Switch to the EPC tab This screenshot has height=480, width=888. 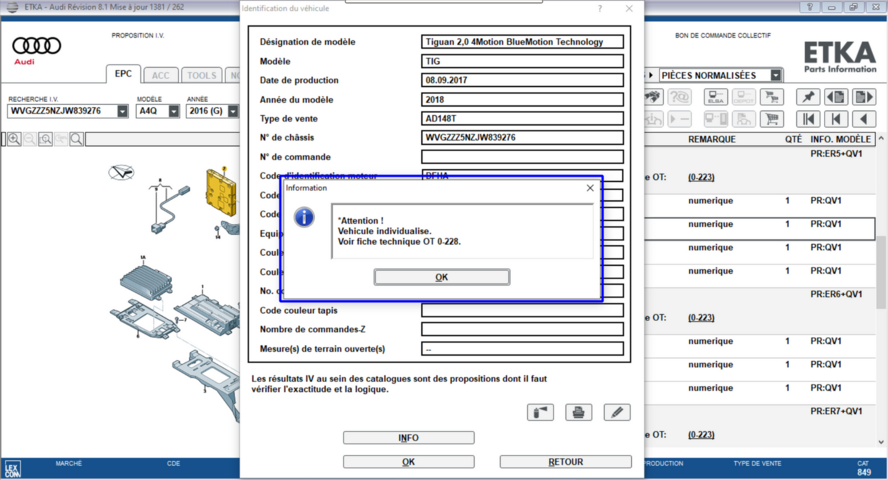tap(124, 75)
